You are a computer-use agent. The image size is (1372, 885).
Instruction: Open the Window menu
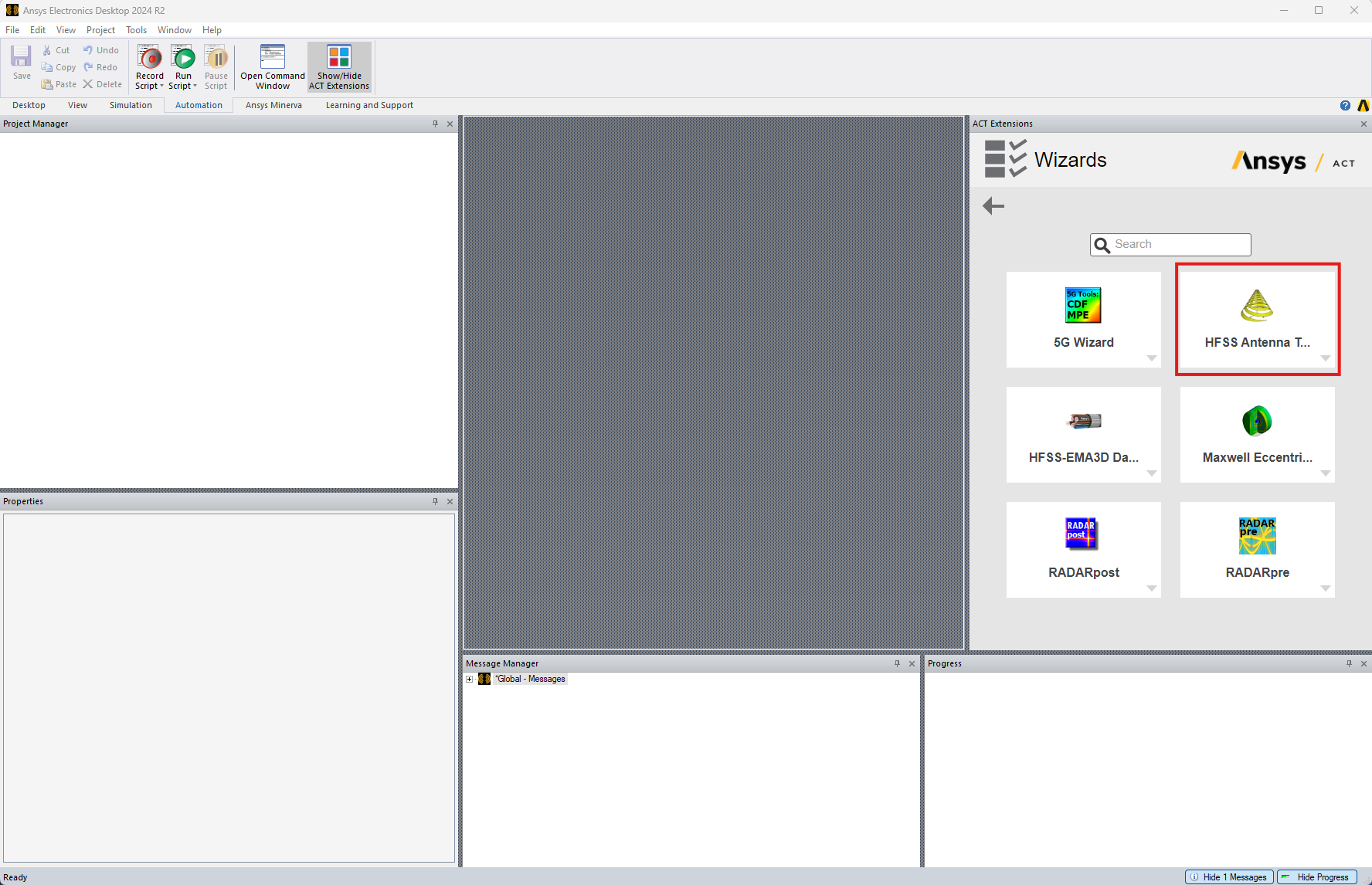[x=175, y=30]
